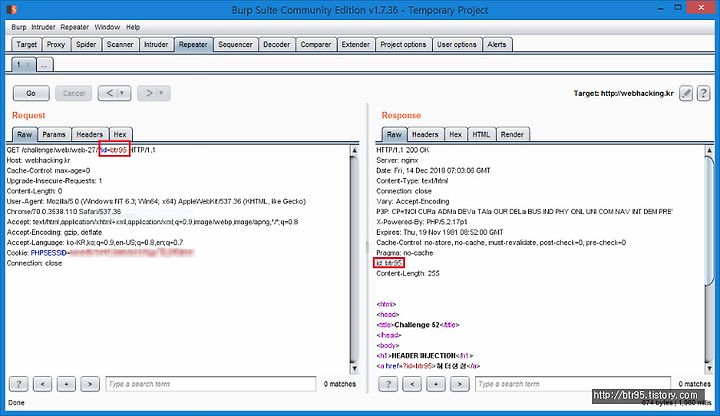
Task: Click 'HTTP/1.1 200 OK' response line
Action: 403,150
